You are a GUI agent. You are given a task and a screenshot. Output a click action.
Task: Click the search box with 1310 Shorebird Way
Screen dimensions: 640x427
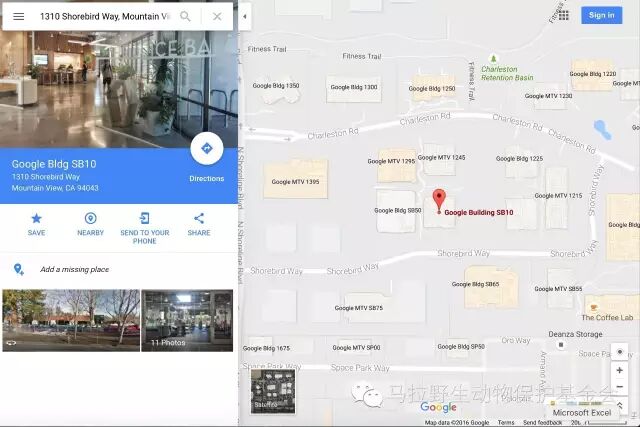(x=104, y=16)
